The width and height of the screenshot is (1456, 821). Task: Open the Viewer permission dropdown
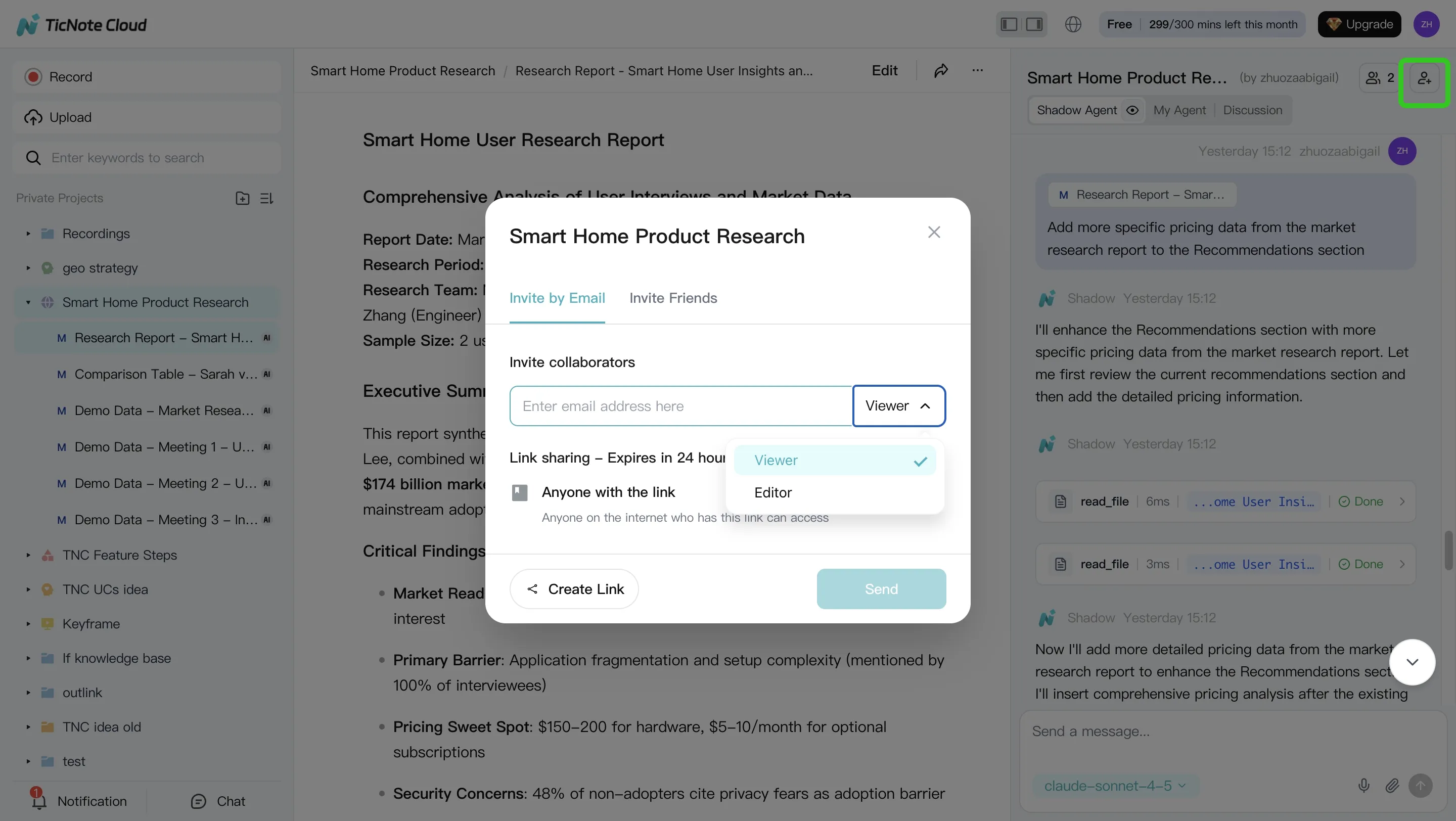click(898, 405)
